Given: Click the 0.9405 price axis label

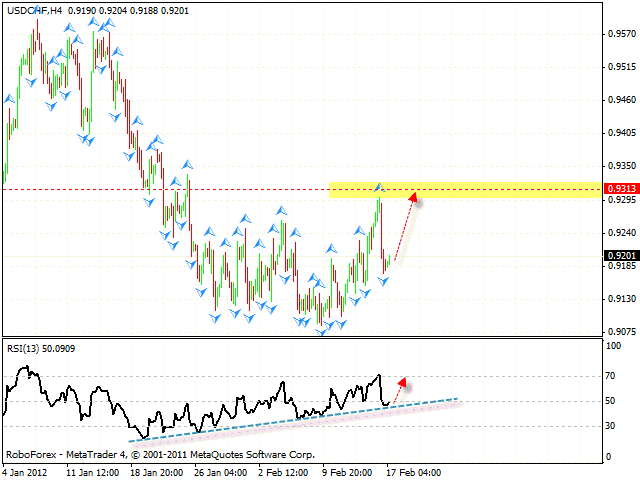Looking at the screenshot, I should pyautogui.click(x=620, y=133).
